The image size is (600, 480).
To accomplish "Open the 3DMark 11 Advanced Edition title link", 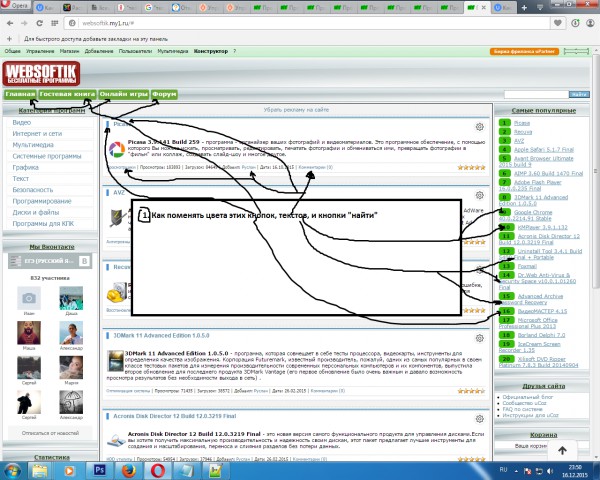I will [x=161, y=335].
